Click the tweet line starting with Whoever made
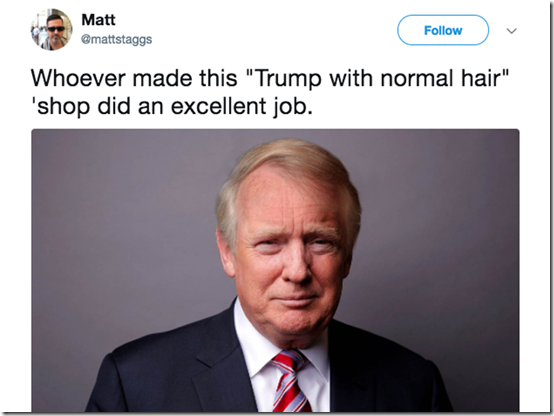 (x=270, y=78)
